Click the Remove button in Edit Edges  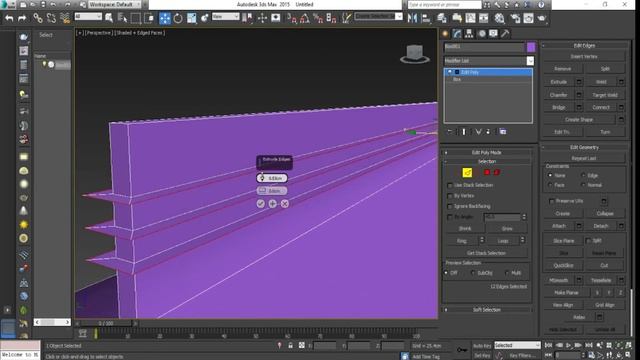(563, 69)
